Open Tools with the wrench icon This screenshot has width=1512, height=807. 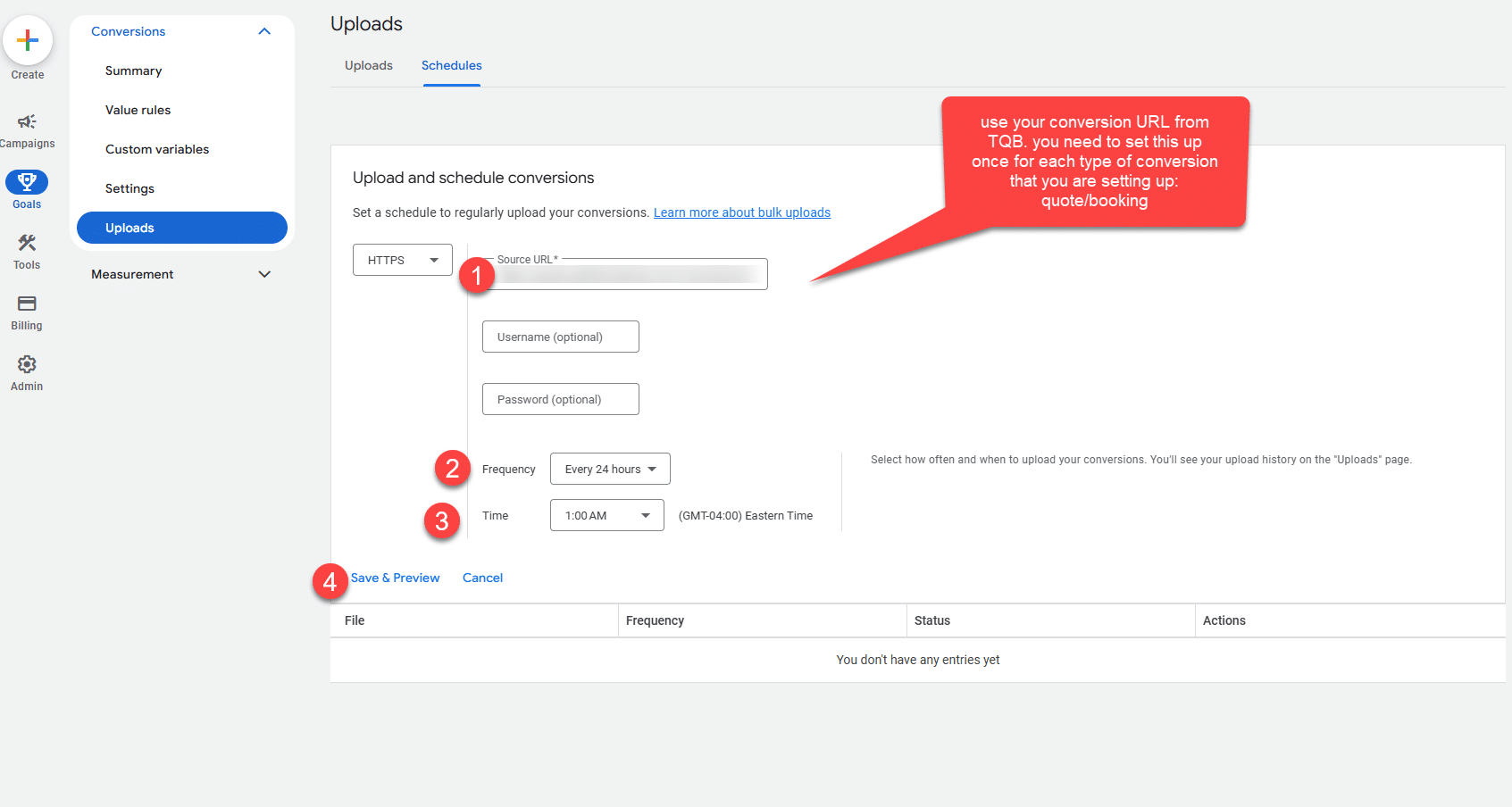(x=27, y=243)
